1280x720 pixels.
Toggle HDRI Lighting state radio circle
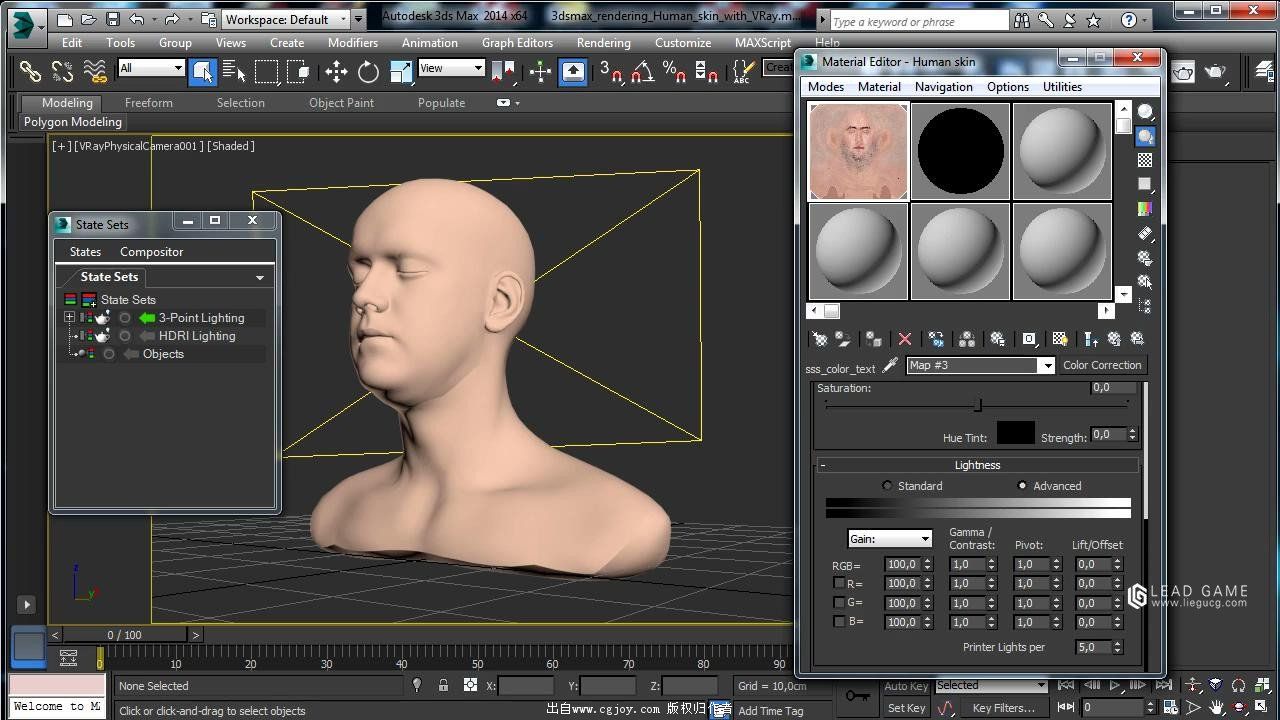[x=125, y=336]
